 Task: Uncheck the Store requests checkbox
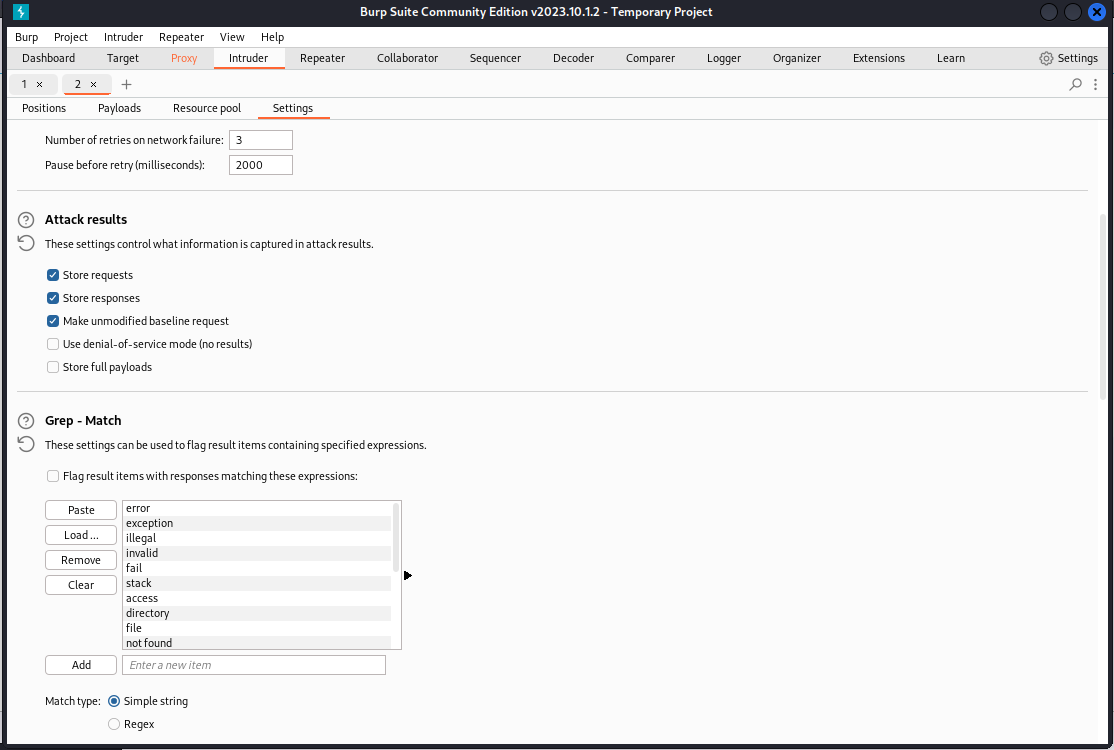pos(53,275)
